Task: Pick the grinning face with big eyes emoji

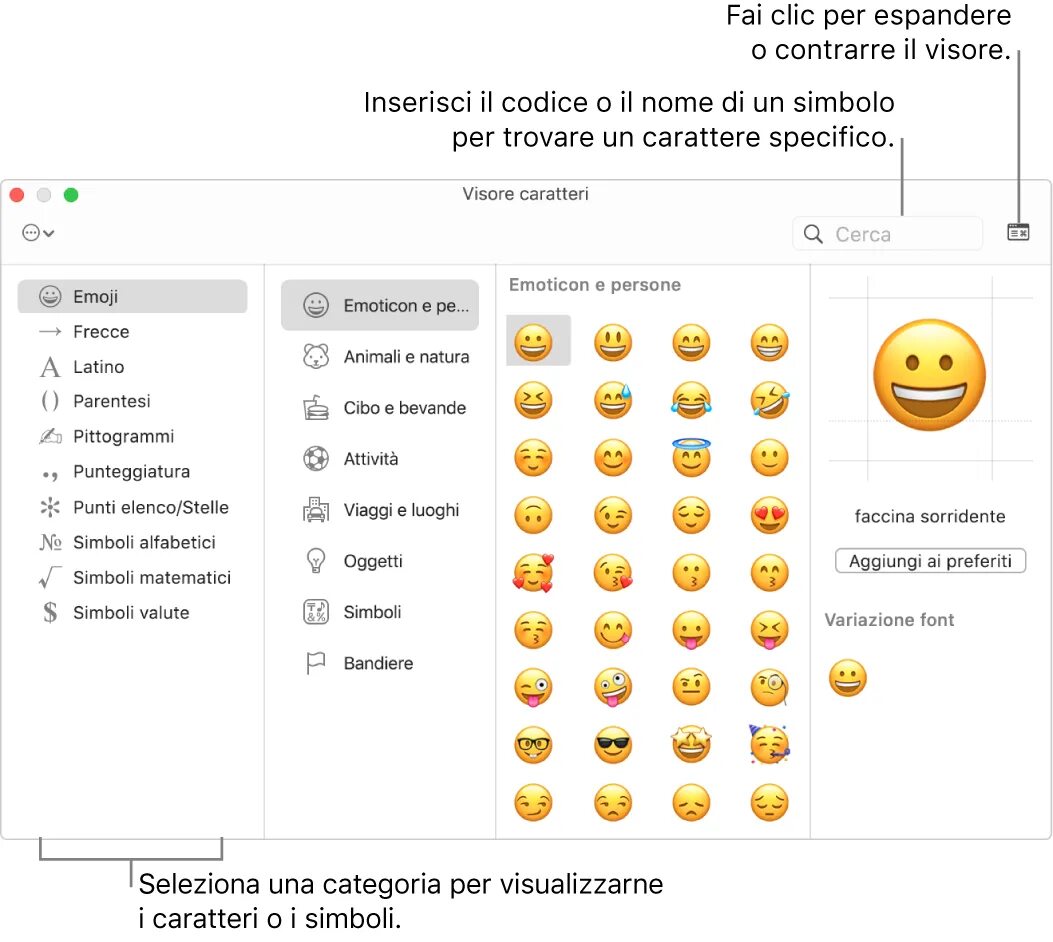Action: (x=613, y=342)
